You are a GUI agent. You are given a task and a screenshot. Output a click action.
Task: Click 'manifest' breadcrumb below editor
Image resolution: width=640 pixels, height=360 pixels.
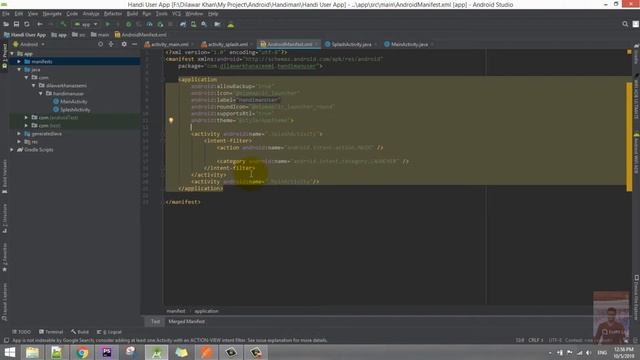(176, 311)
